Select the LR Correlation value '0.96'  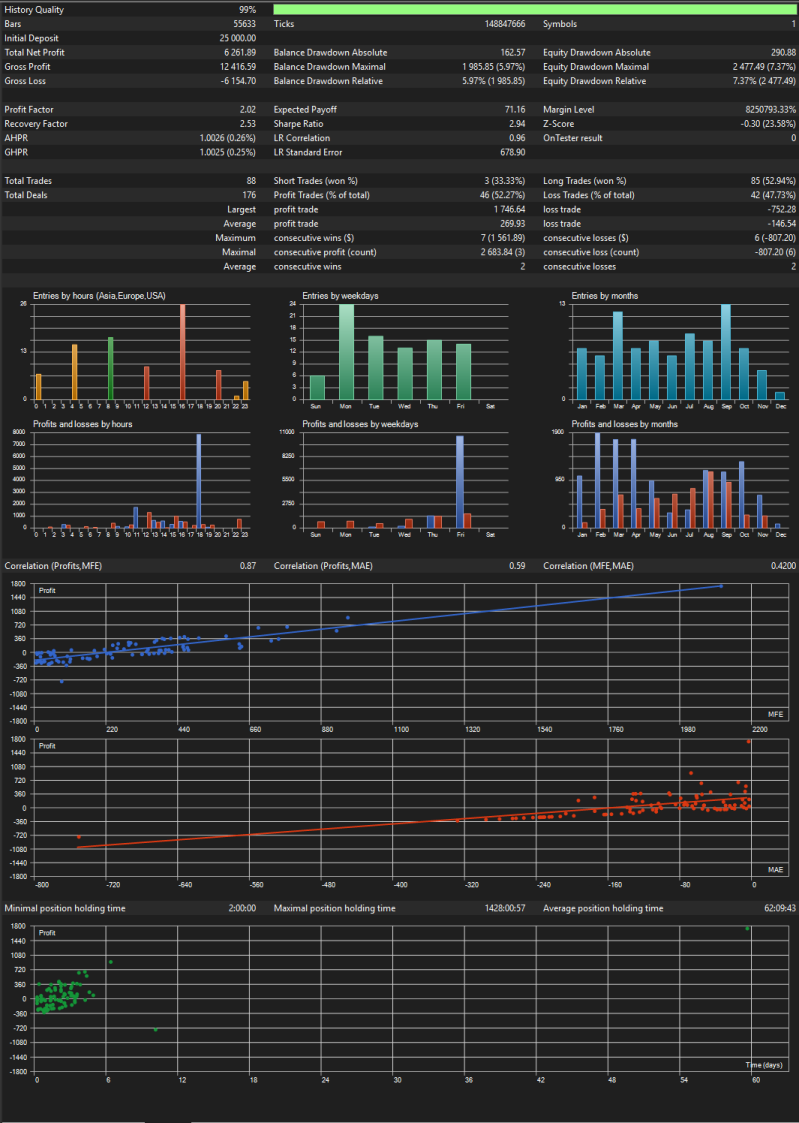[517, 138]
